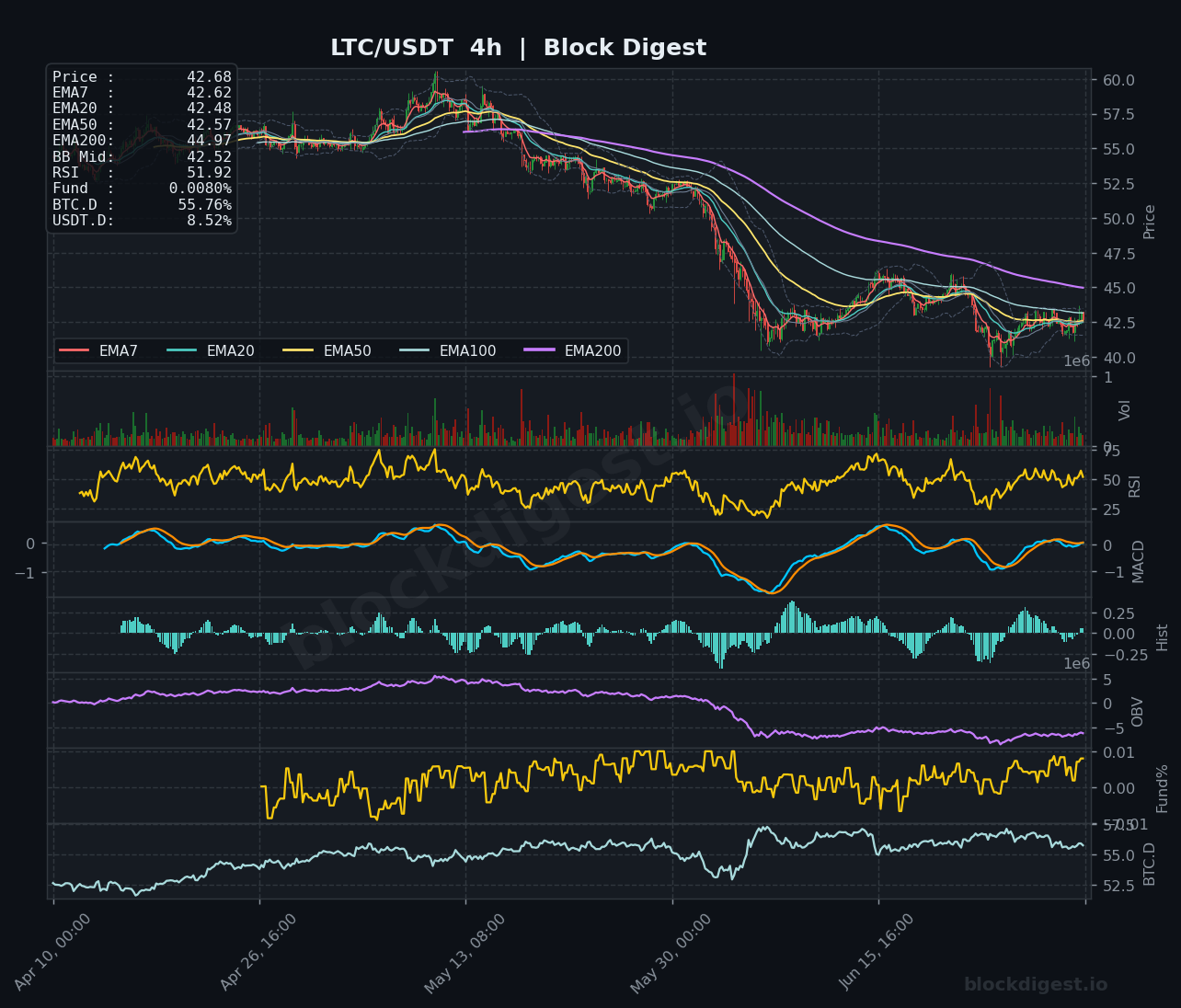1181x1008 pixels.
Task: Click the blockdigest.io footer text
Action: [1036, 985]
